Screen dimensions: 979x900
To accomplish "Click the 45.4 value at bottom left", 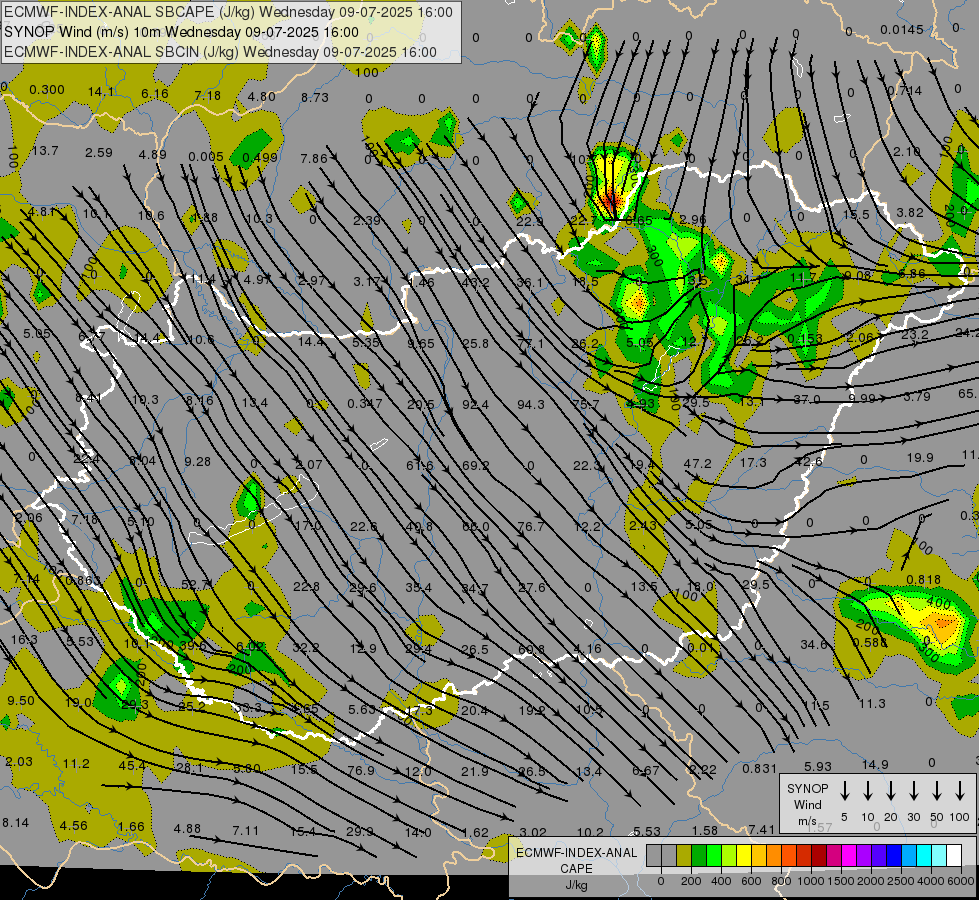I will [x=132, y=765].
